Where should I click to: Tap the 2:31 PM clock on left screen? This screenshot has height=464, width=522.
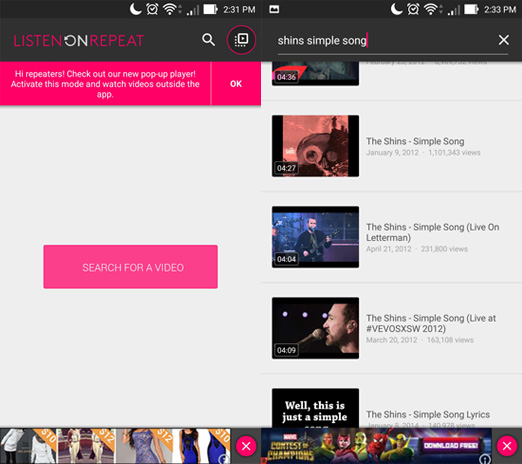point(239,10)
